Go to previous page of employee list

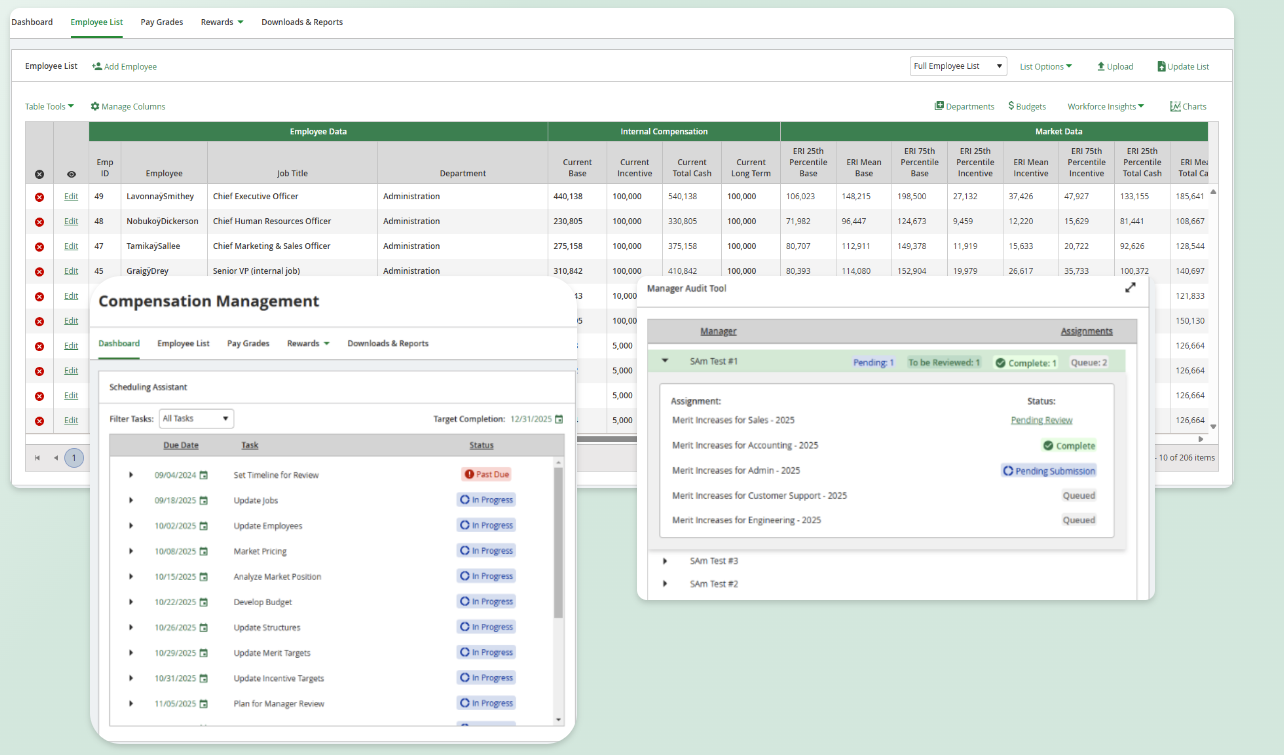click(56, 458)
